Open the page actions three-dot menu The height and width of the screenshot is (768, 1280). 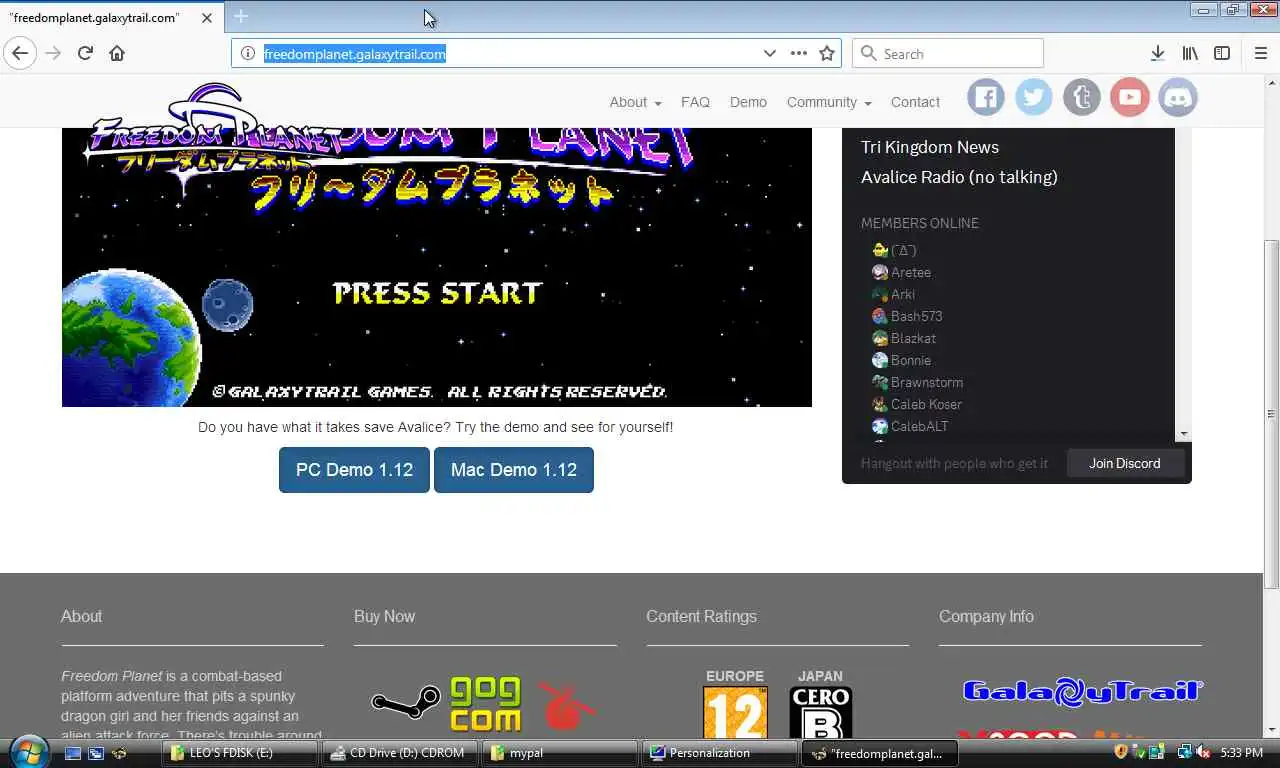[x=798, y=53]
